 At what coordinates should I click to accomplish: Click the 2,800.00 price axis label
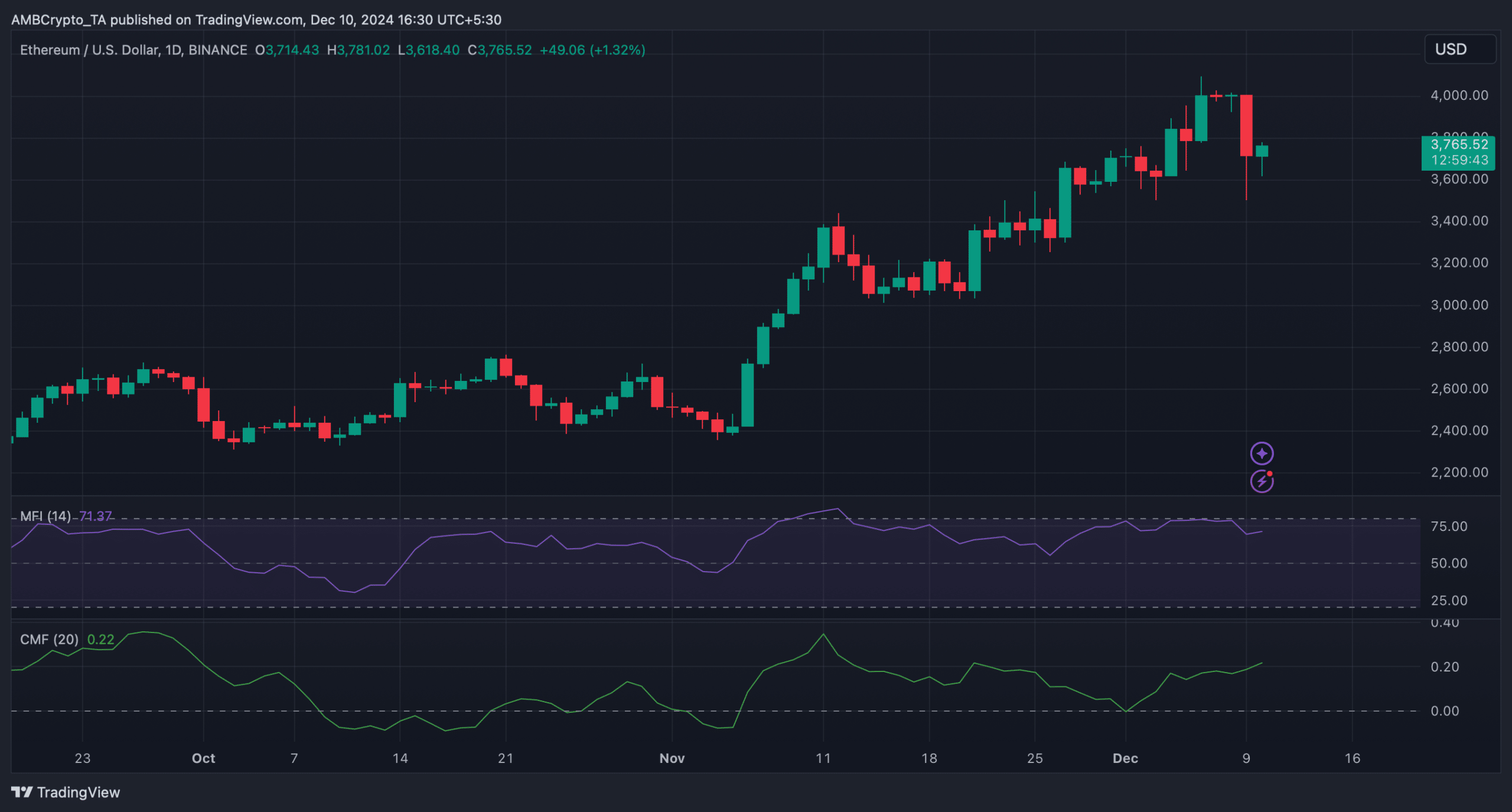coord(1459,347)
